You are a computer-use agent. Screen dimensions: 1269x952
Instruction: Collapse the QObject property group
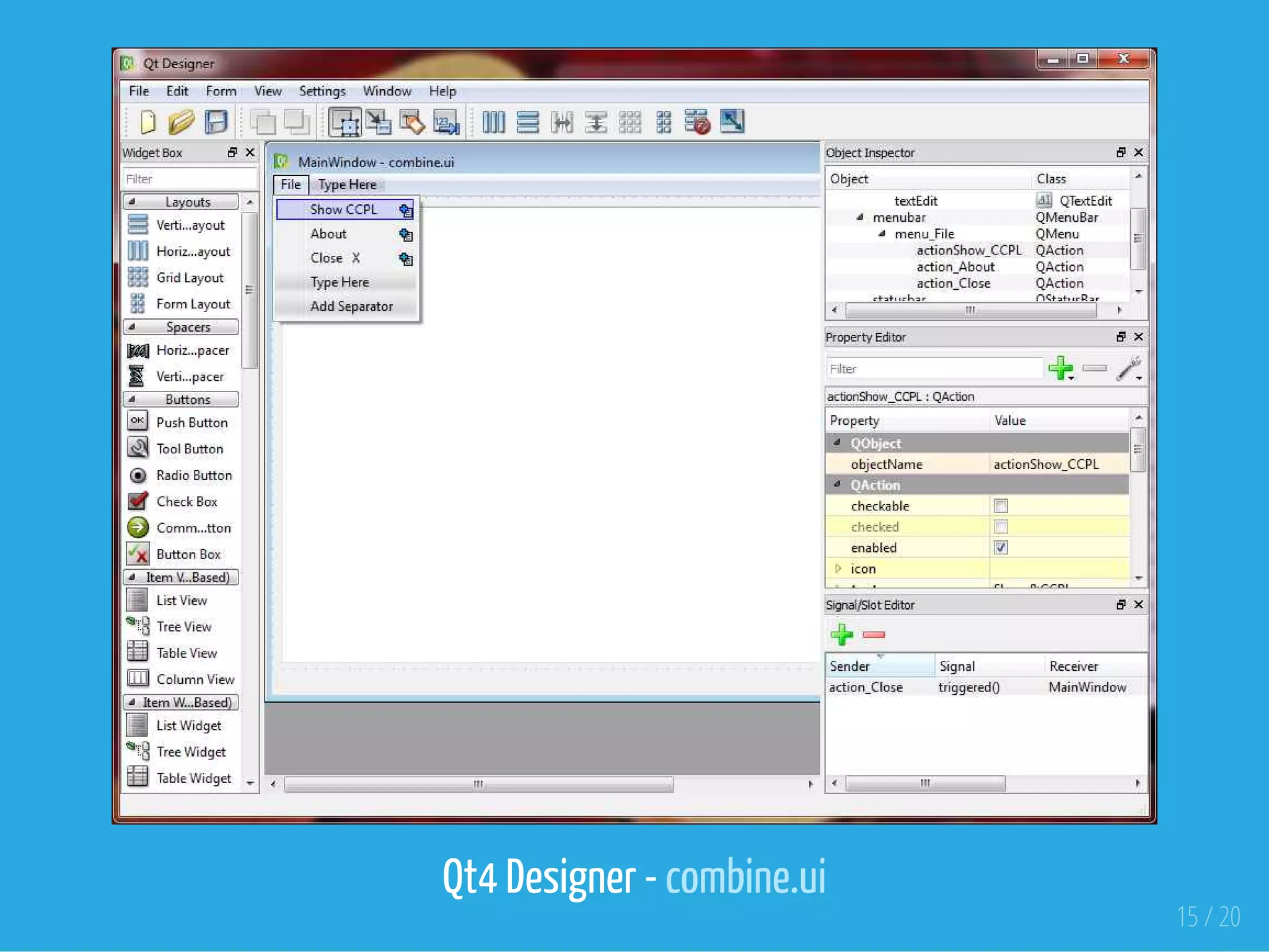837,443
